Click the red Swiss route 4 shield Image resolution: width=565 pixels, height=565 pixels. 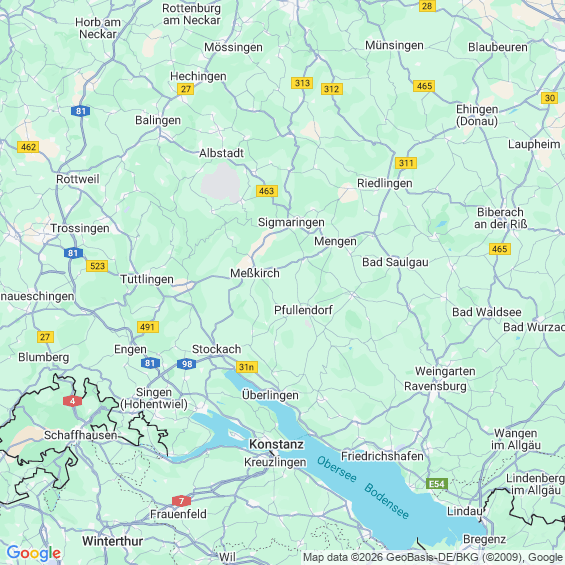click(72, 401)
